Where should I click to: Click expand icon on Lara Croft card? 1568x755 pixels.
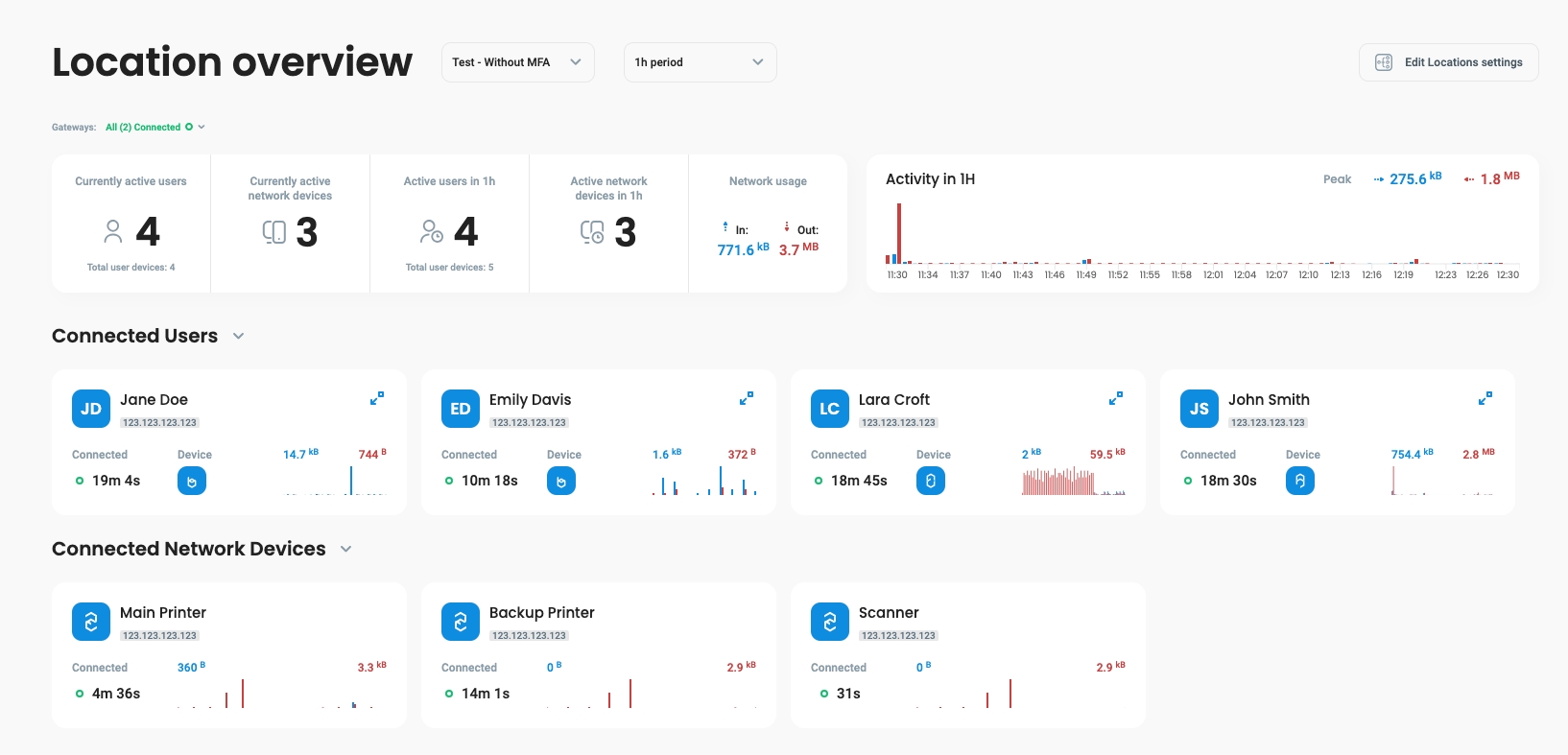tap(1115, 398)
